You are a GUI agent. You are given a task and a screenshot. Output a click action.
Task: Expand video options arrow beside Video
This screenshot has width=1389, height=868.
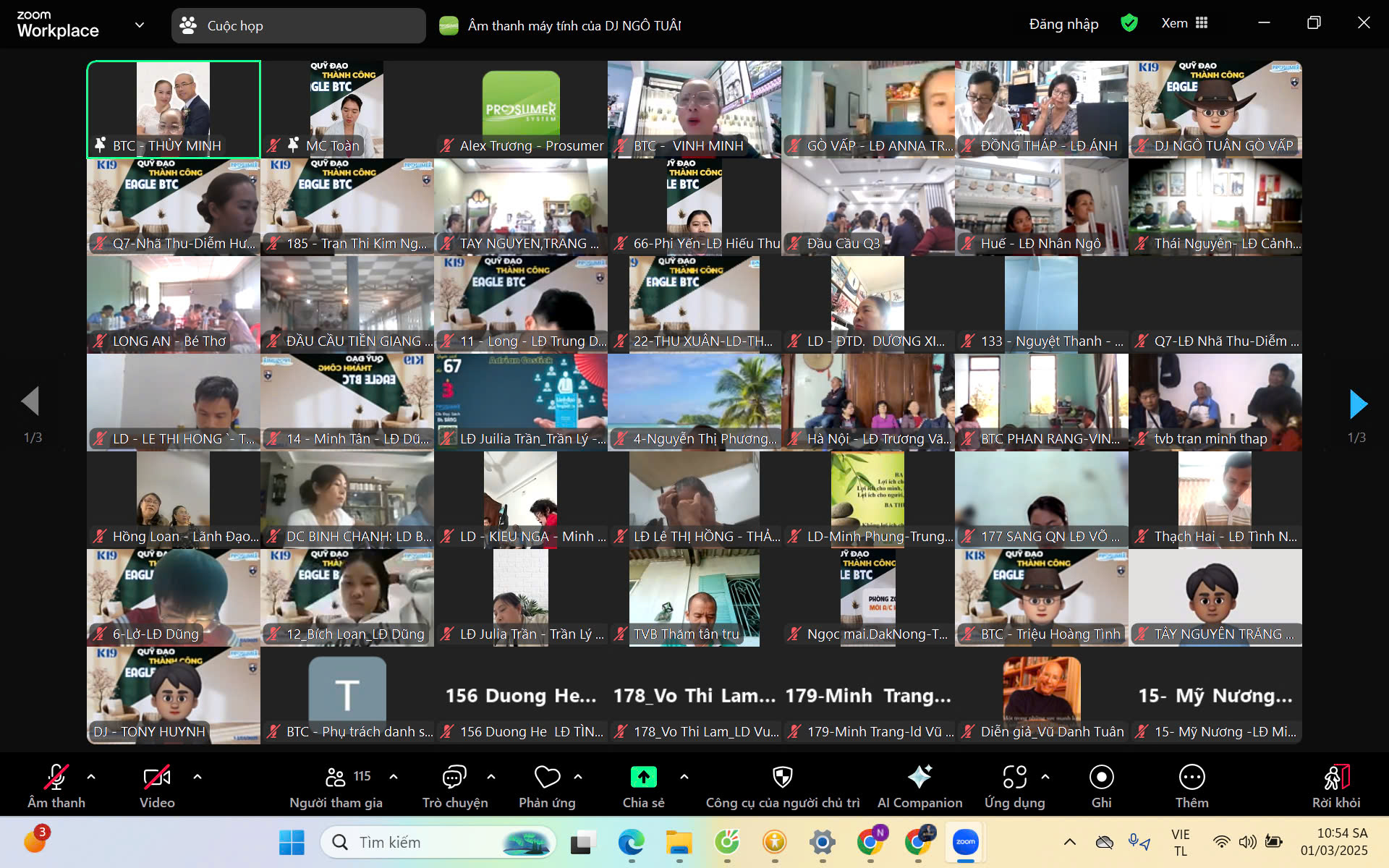pyautogui.click(x=197, y=777)
